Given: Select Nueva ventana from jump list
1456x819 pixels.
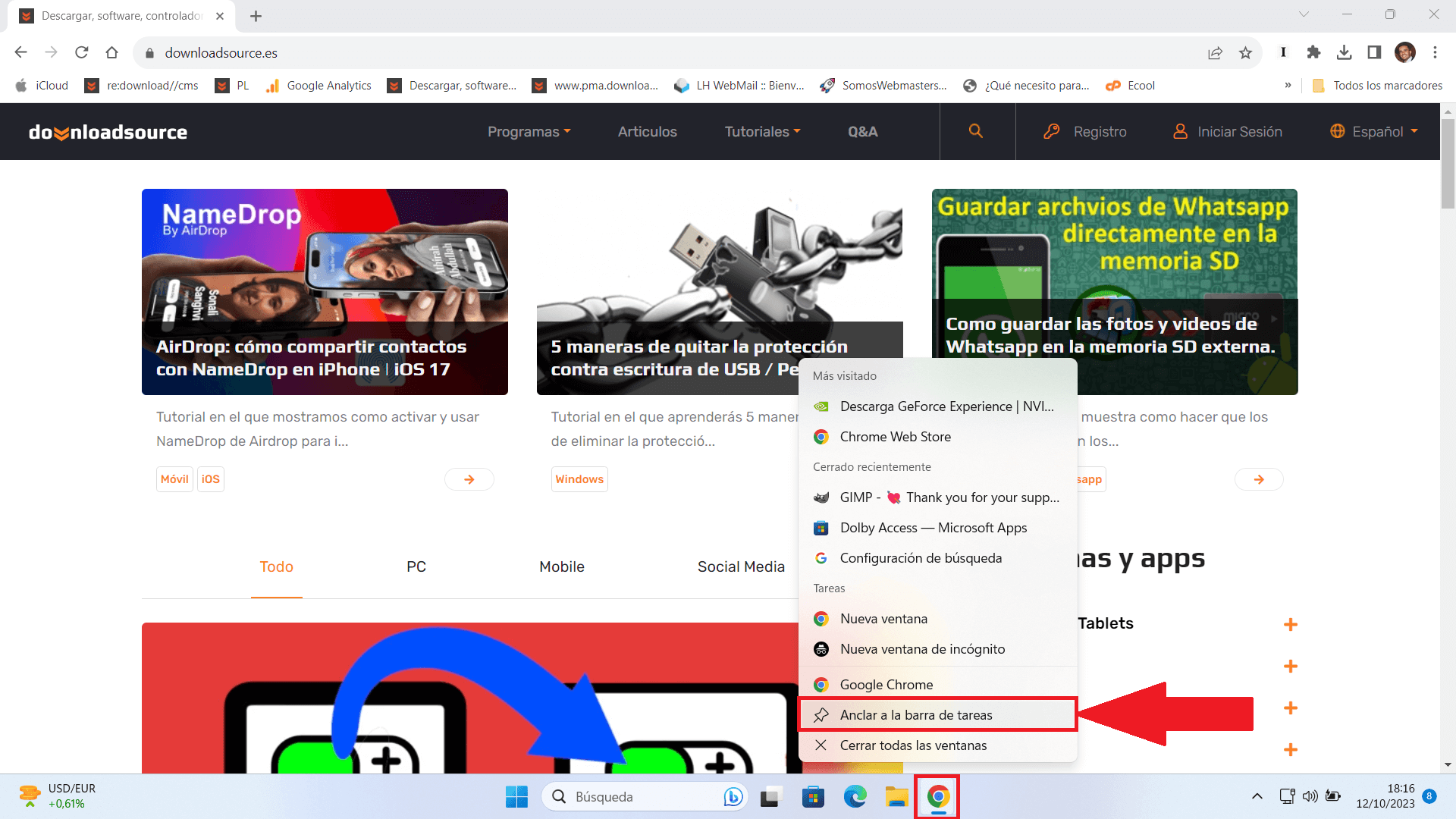Looking at the screenshot, I should 938,618.
